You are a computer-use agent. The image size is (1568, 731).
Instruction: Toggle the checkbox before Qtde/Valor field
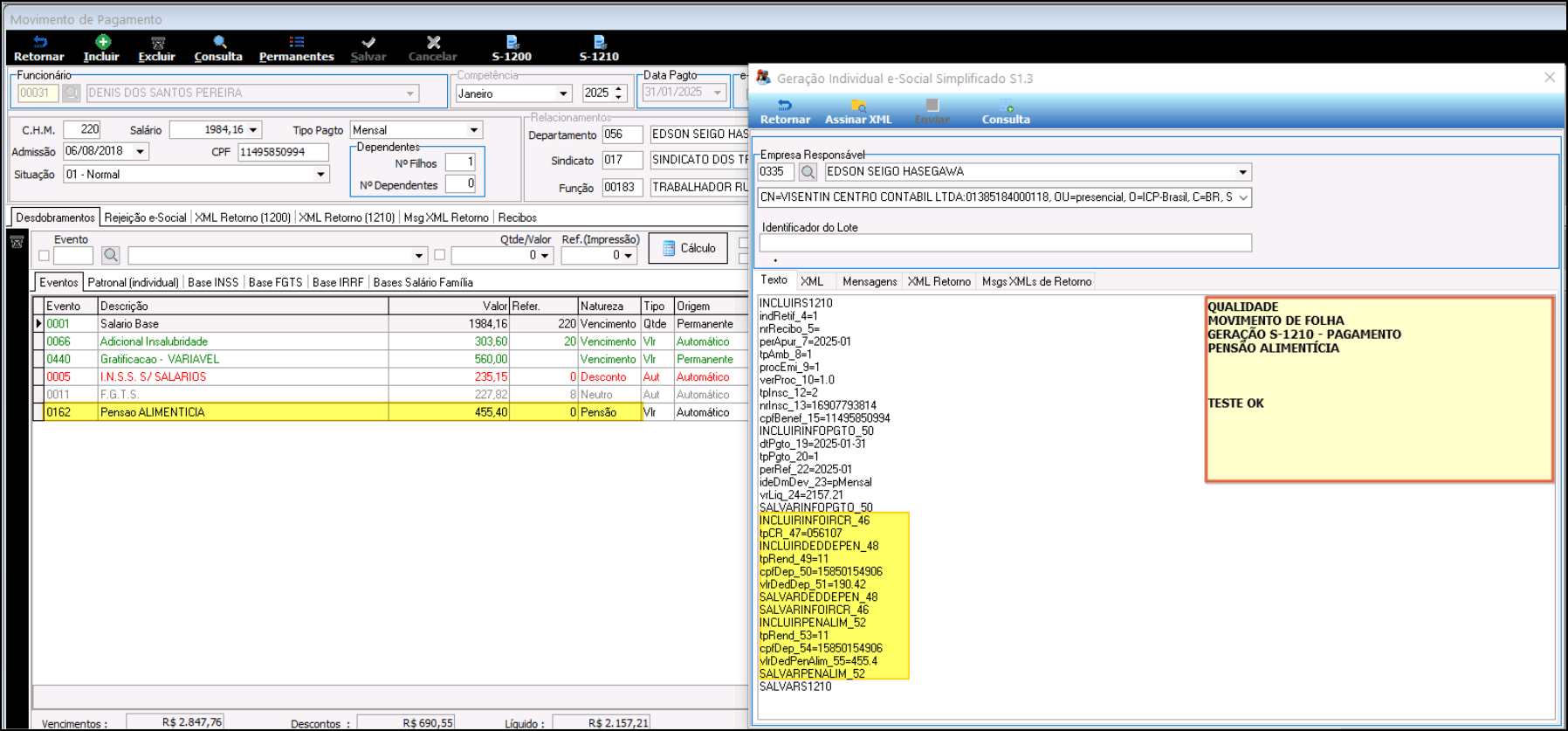click(439, 255)
